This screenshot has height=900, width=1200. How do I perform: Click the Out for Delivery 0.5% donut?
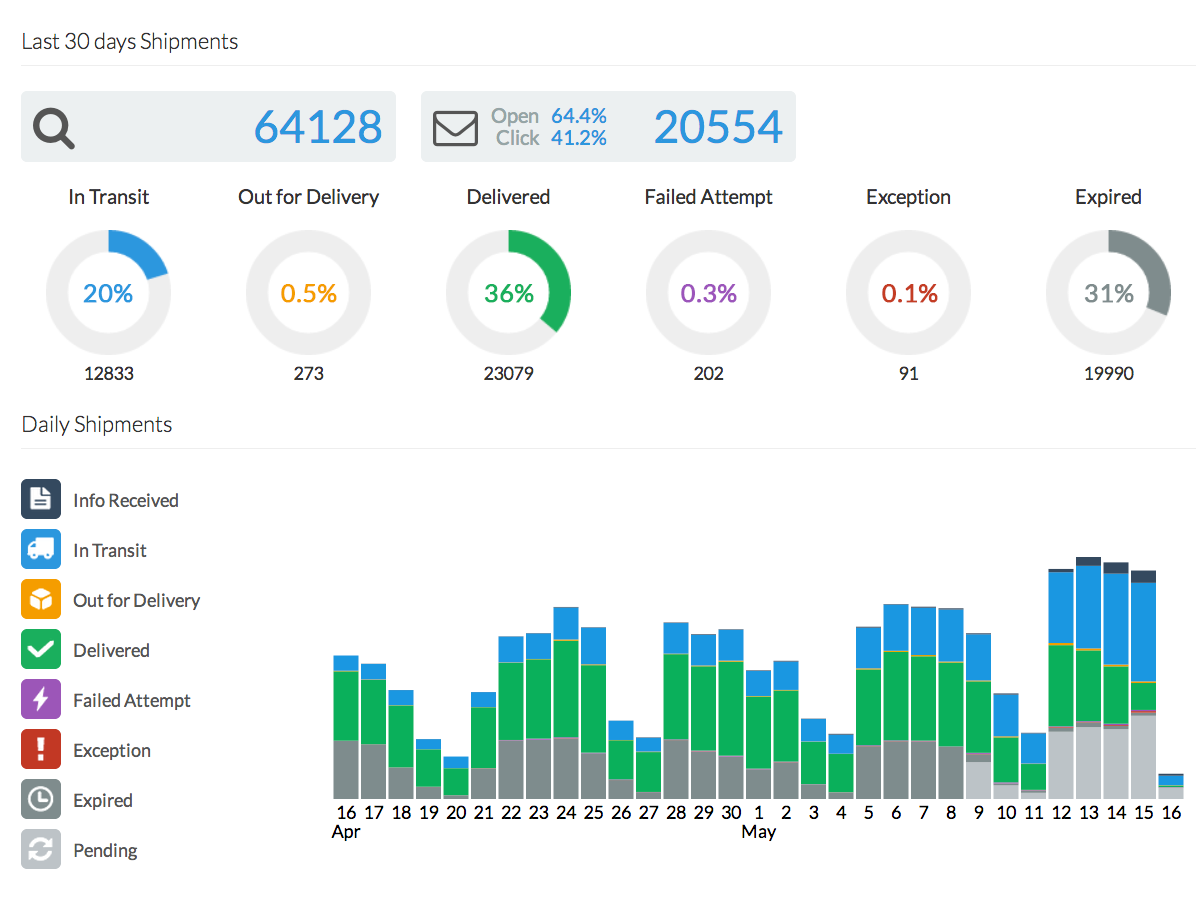click(308, 293)
